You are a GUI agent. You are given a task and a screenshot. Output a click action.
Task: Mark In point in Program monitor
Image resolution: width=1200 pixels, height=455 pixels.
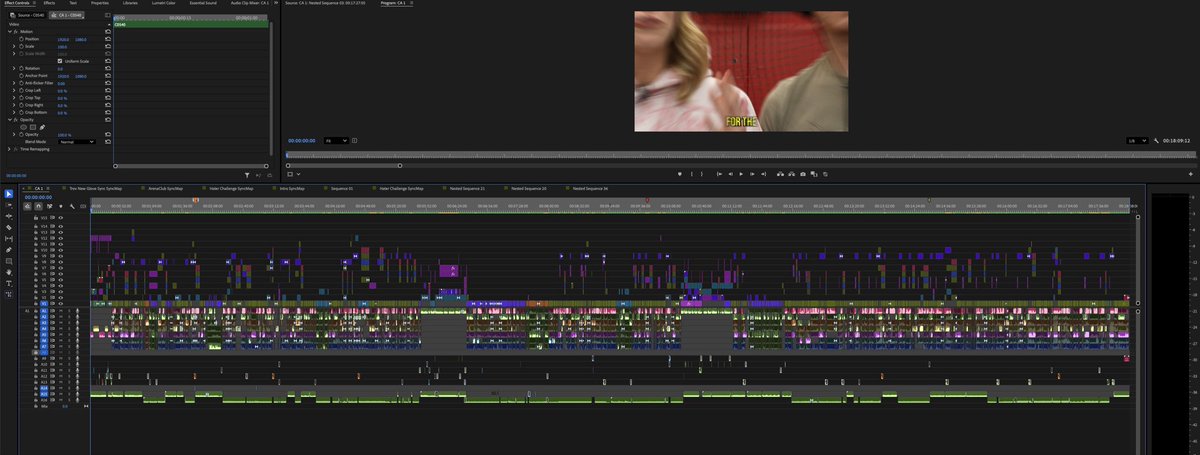[692, 174]
